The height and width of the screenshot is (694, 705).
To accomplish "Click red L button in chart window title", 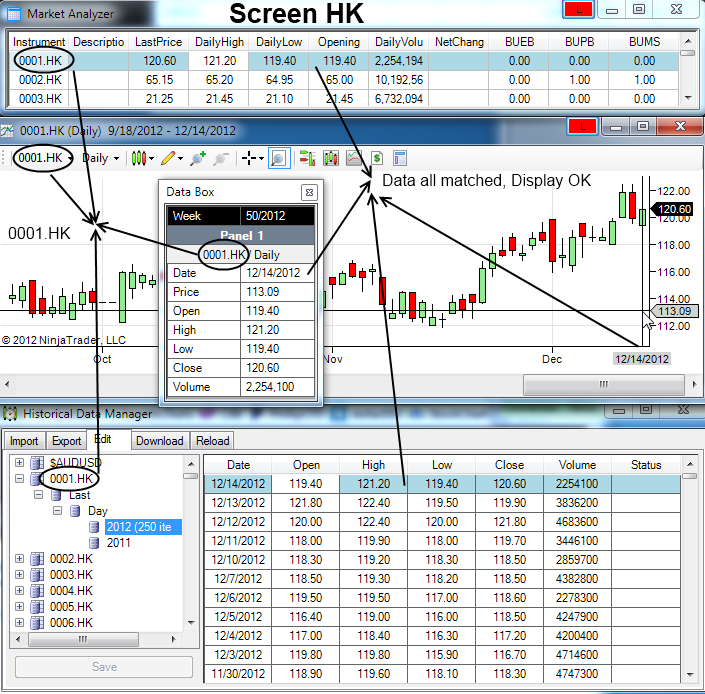I will click(x=583, y=126).
